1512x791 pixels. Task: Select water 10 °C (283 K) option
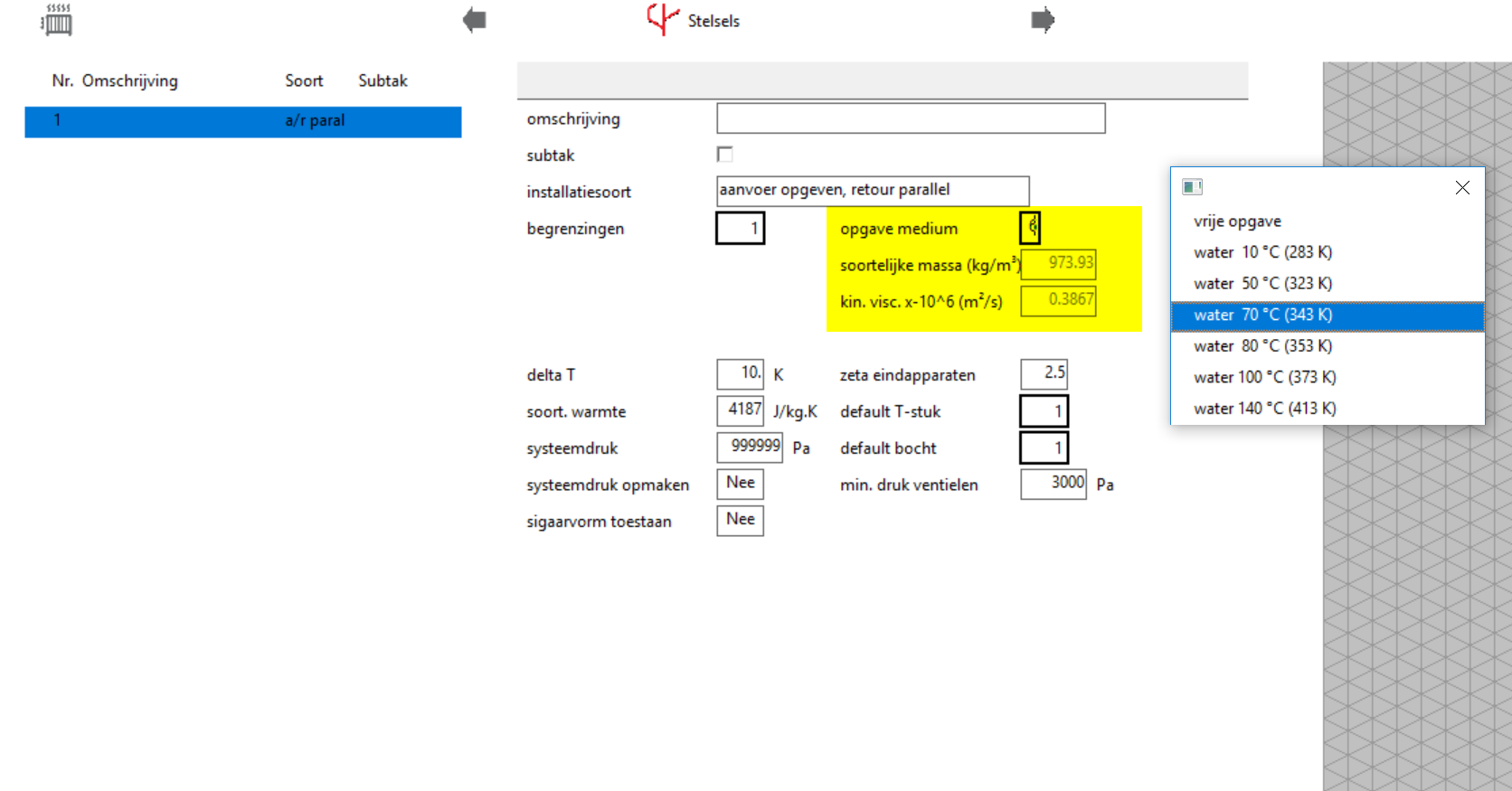pos(1262,252)
